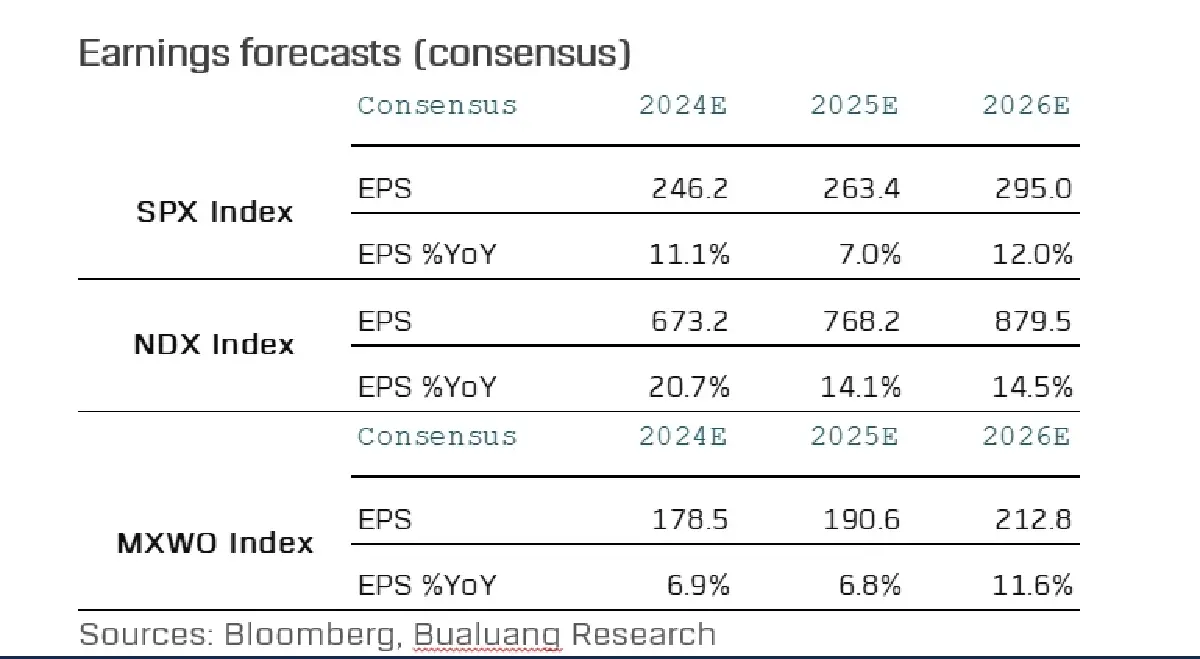Viewport: 1200px width, 659px height.
Task: Select the MXWO Index row label
Action: (x=215, y=543)
